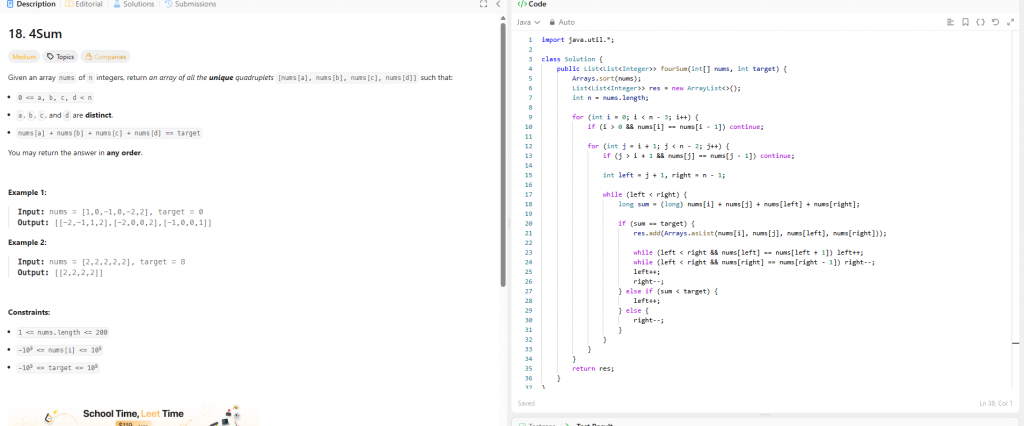View the Submissions tab
This screenshot has height=426, width=1024.
point(190,4)
